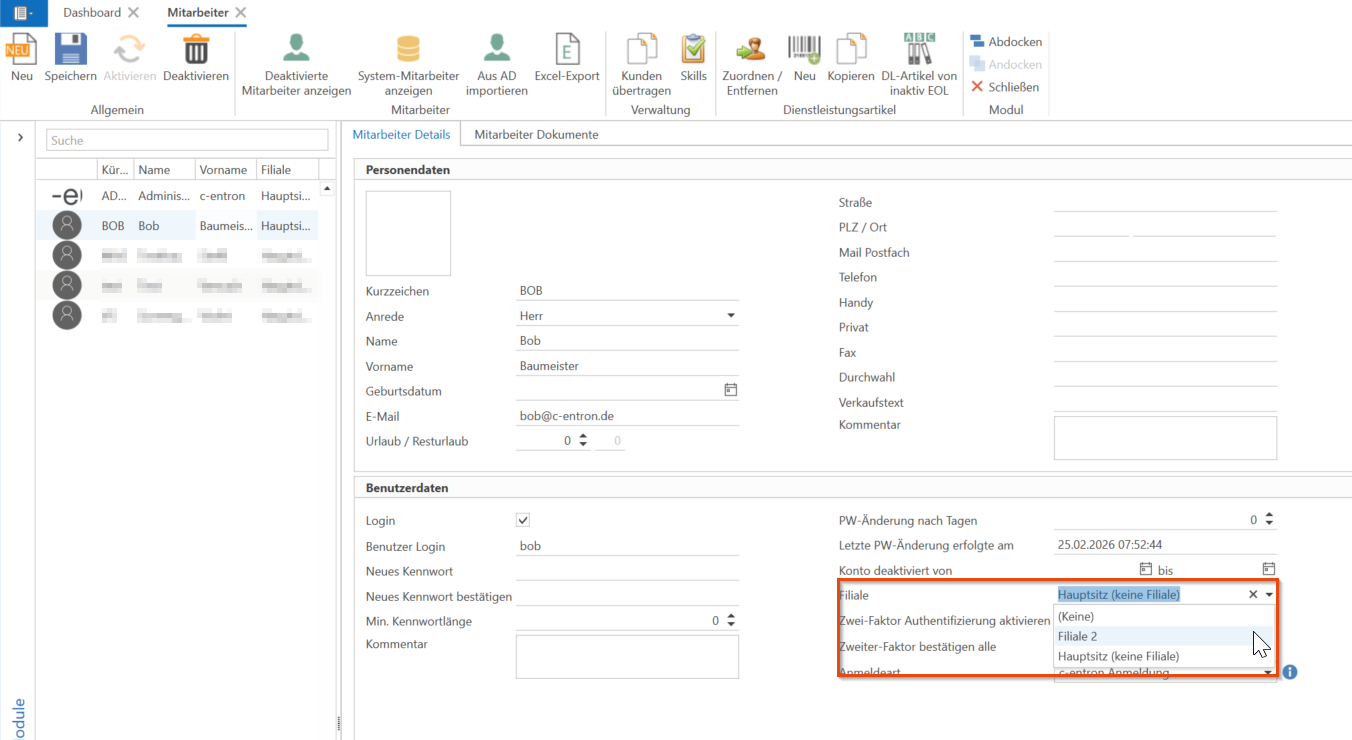
Task: Close the module with Schließen
Action: pos(1005,87)
